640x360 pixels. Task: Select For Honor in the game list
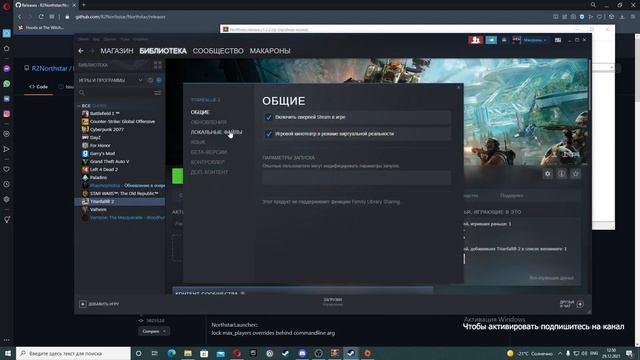click(100, 145)
